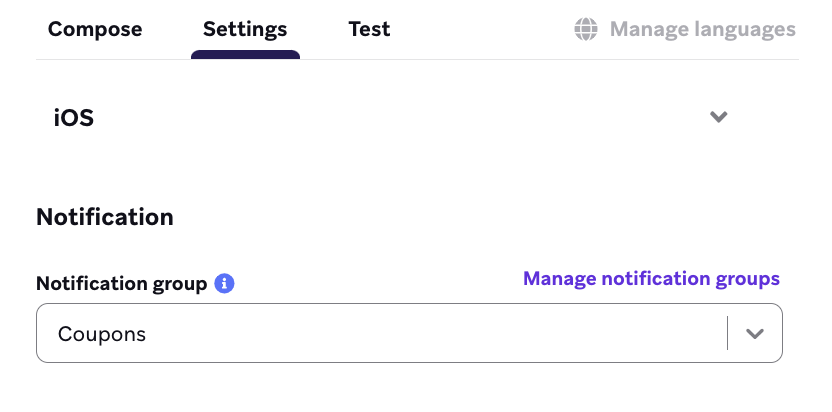Expand the iOS section chevron
The height and width of the screenshot is (412, 832).
pos(718,117)
